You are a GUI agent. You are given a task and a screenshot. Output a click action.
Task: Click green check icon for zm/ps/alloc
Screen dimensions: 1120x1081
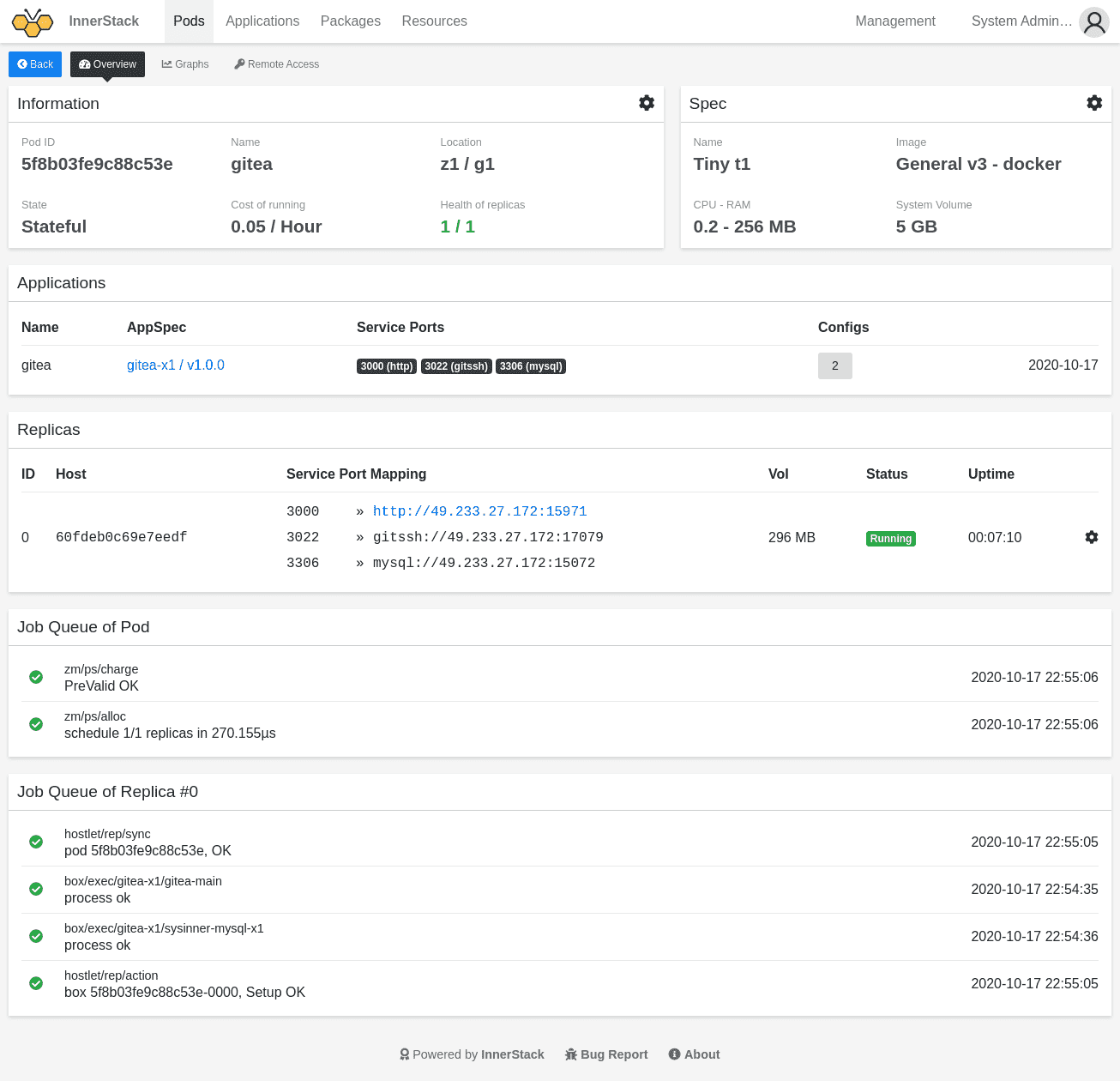click(x=36, y=724)
